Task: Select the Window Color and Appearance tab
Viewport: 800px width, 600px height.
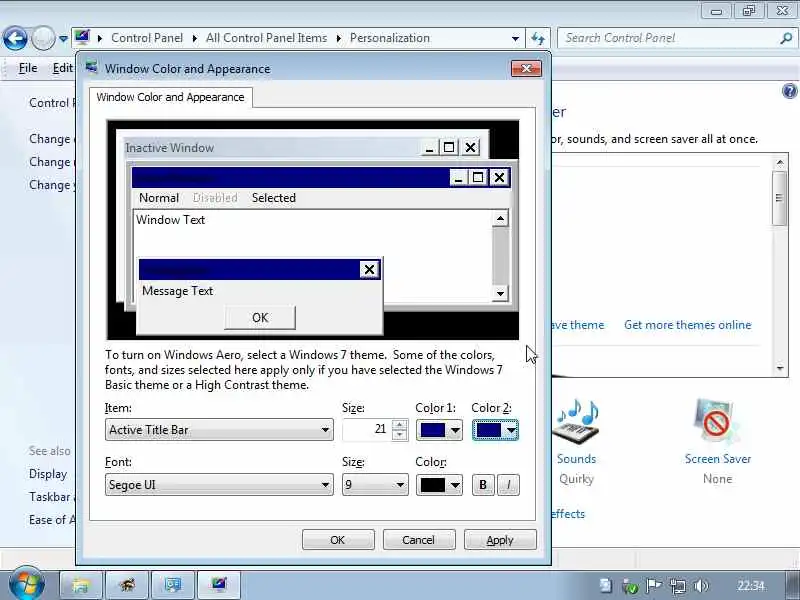Action: click(x=170, y=97)
